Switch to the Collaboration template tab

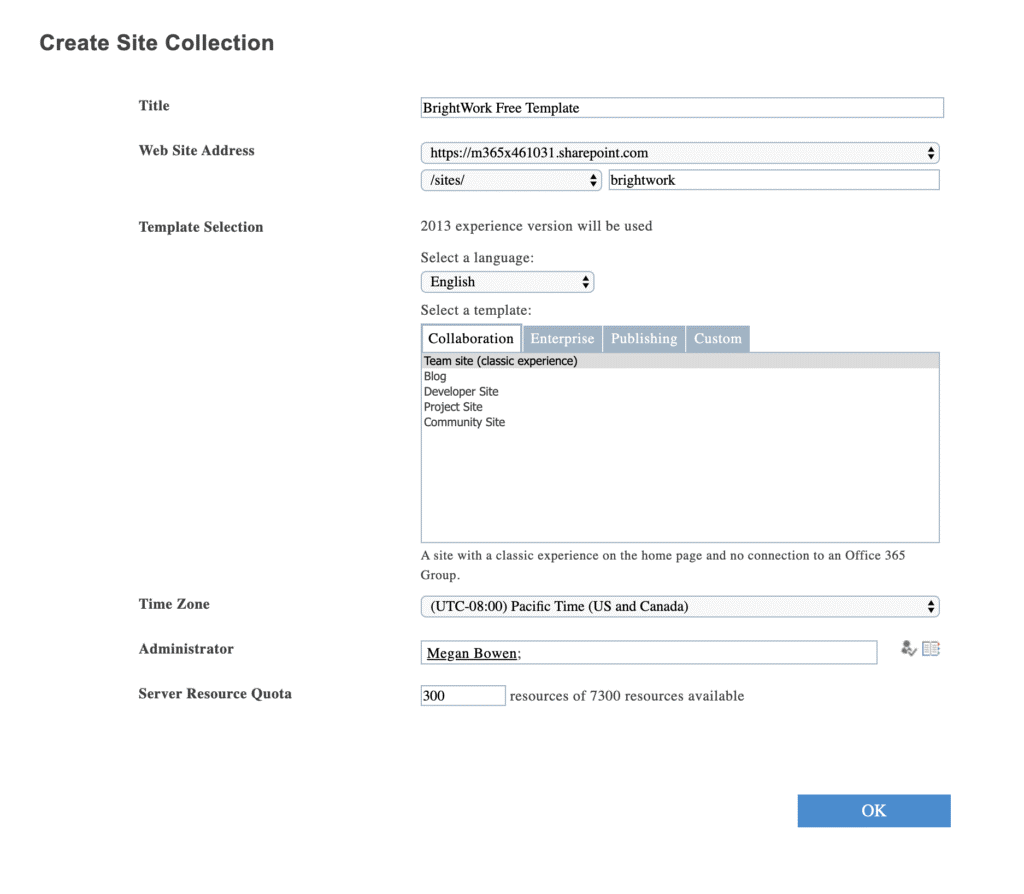pos(471,339)
